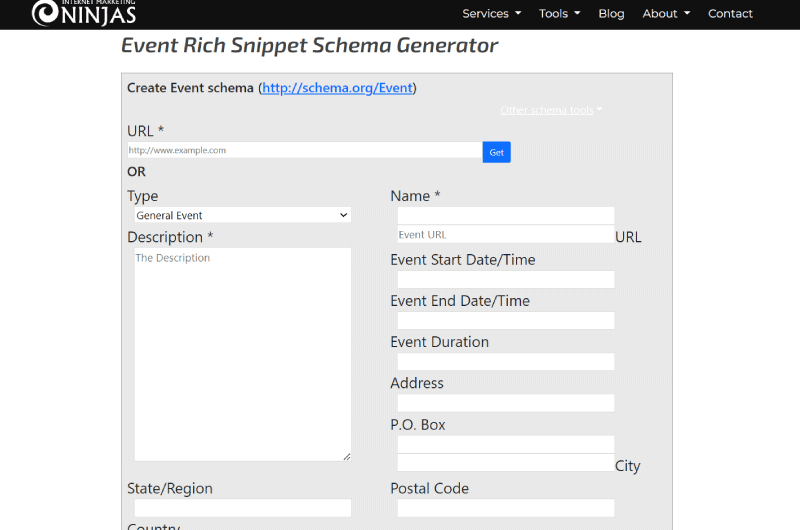Click the Event Rich Snippet Schema Generator heading

pyautogui.click(x=309, y=45)
